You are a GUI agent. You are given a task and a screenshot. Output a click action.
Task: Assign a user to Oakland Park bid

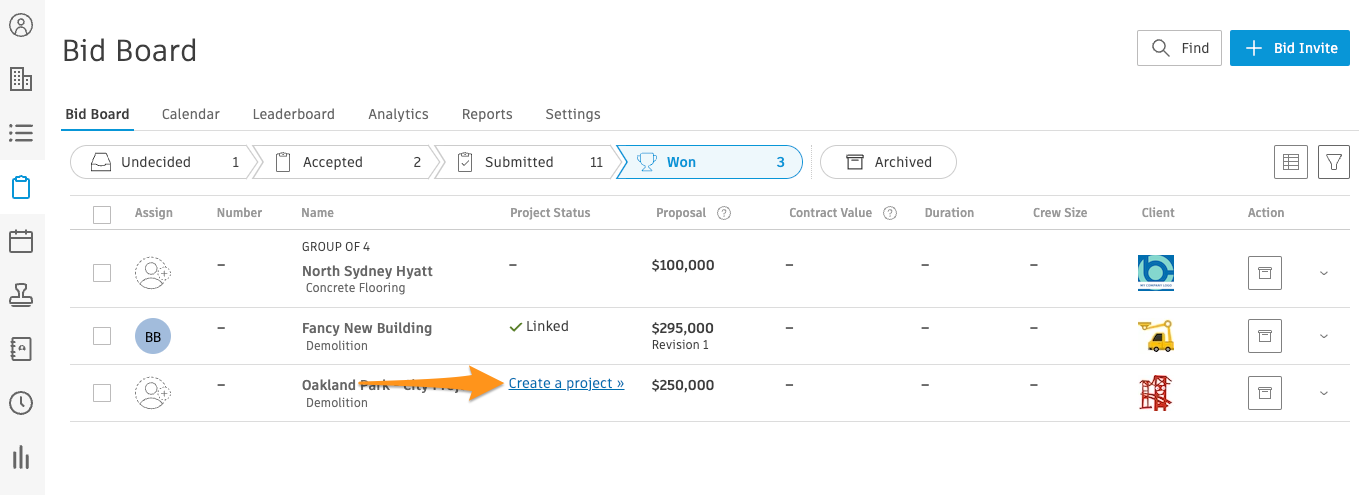[153, 393]
